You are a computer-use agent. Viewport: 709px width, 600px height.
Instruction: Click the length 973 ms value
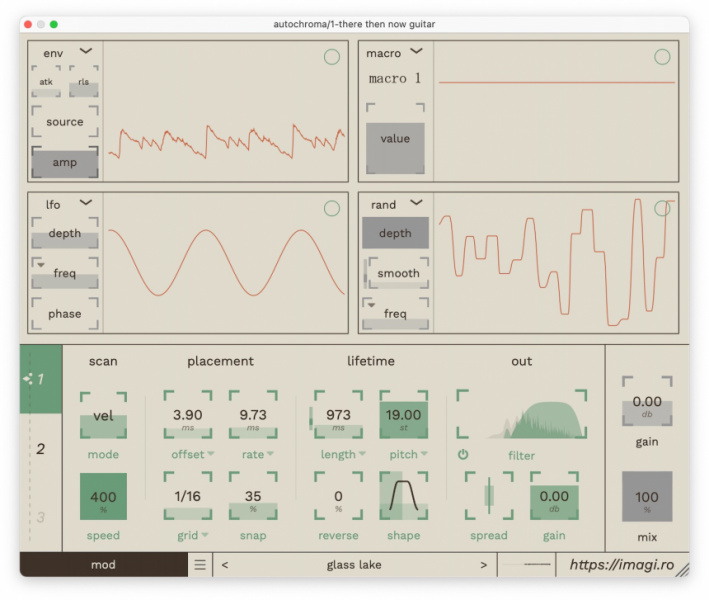coord(338,415)
